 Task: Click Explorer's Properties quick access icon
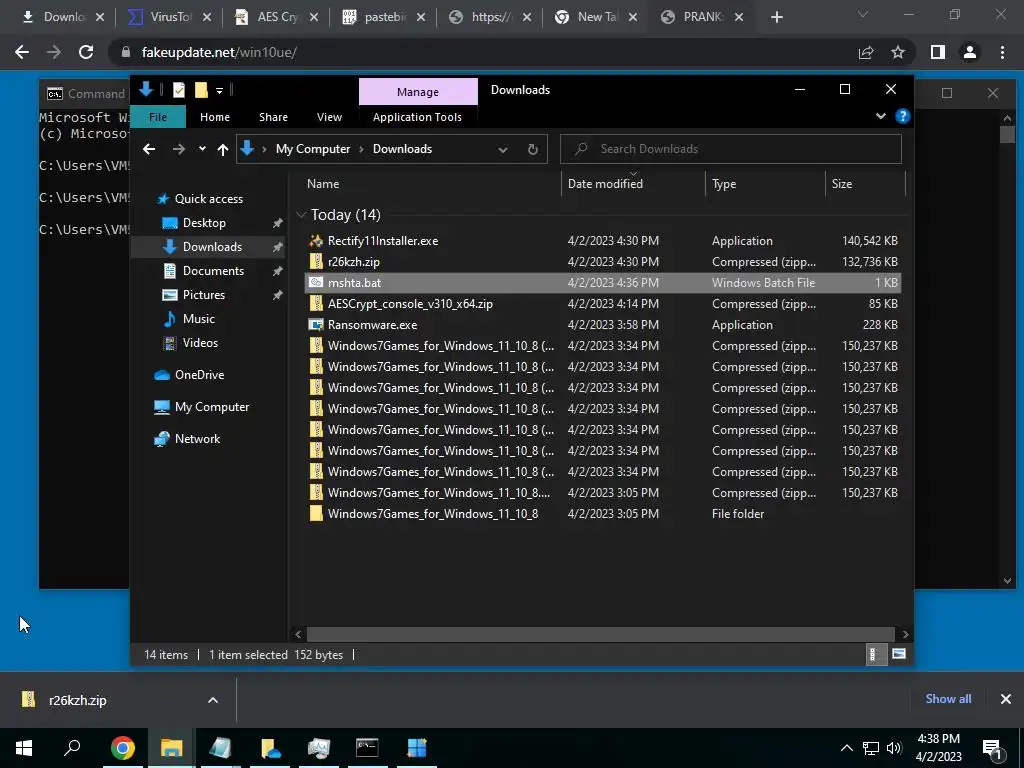coord(178,90)
